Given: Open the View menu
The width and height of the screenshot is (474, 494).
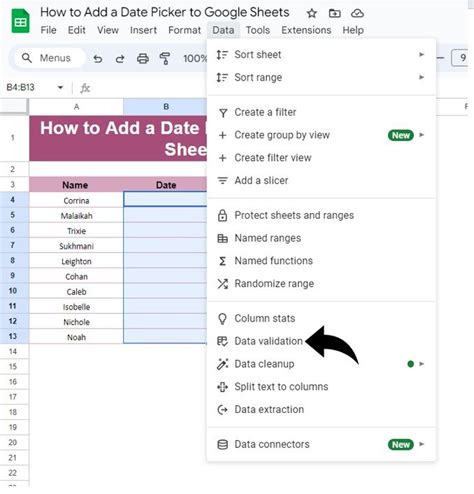Looking at the screenshot, I should coord(108,30).
